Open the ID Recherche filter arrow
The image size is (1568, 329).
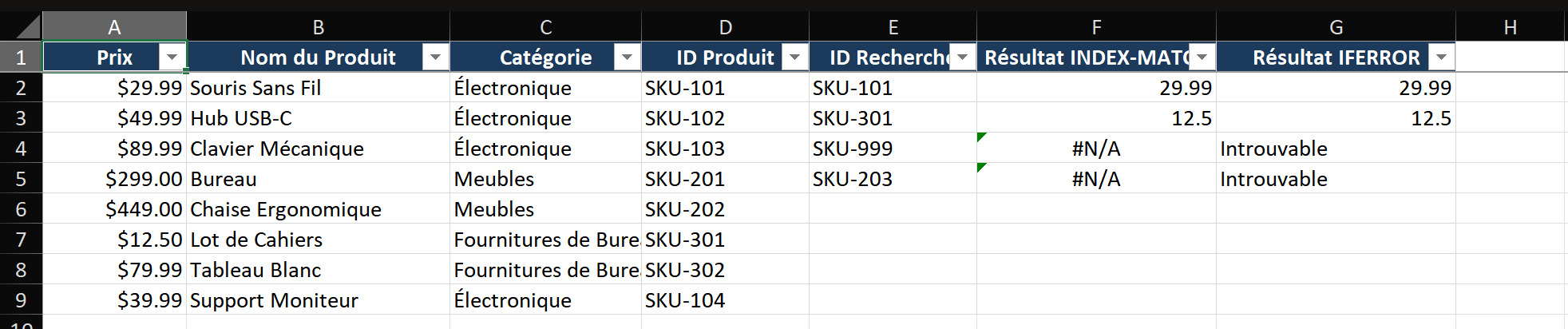point(962,57)
